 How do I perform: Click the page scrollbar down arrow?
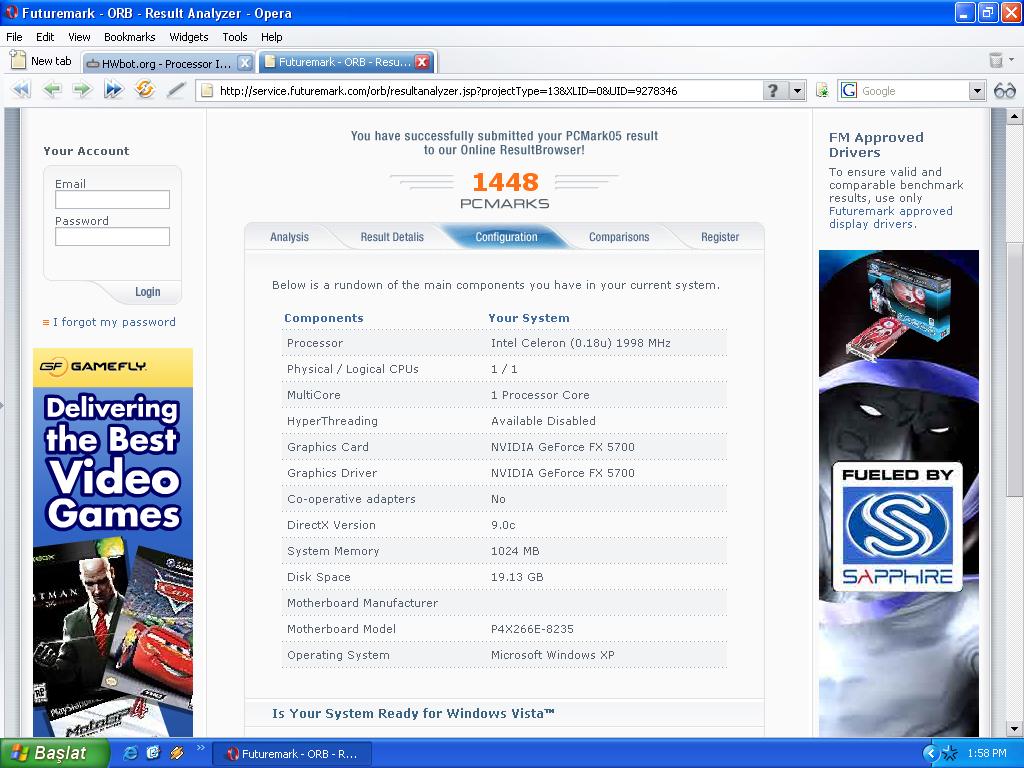pyautogui.click(x=1014, y=728)
